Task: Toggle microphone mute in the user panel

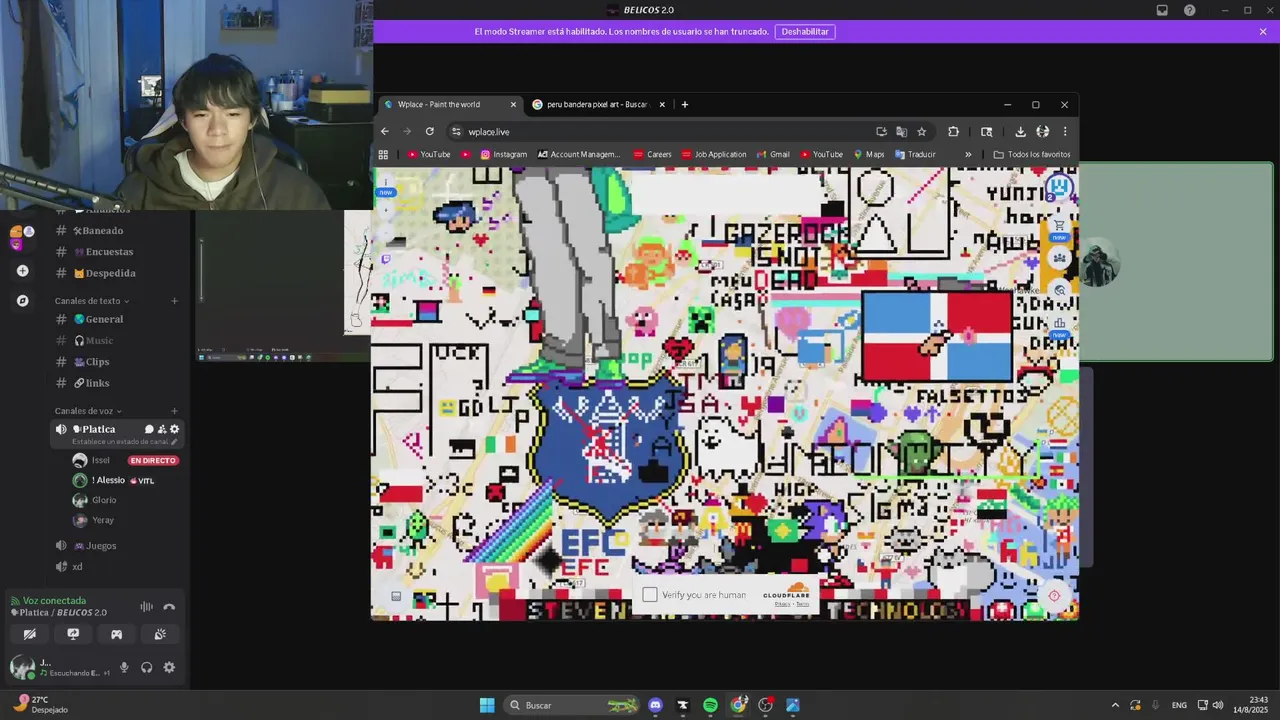Action: pos(124,667)
